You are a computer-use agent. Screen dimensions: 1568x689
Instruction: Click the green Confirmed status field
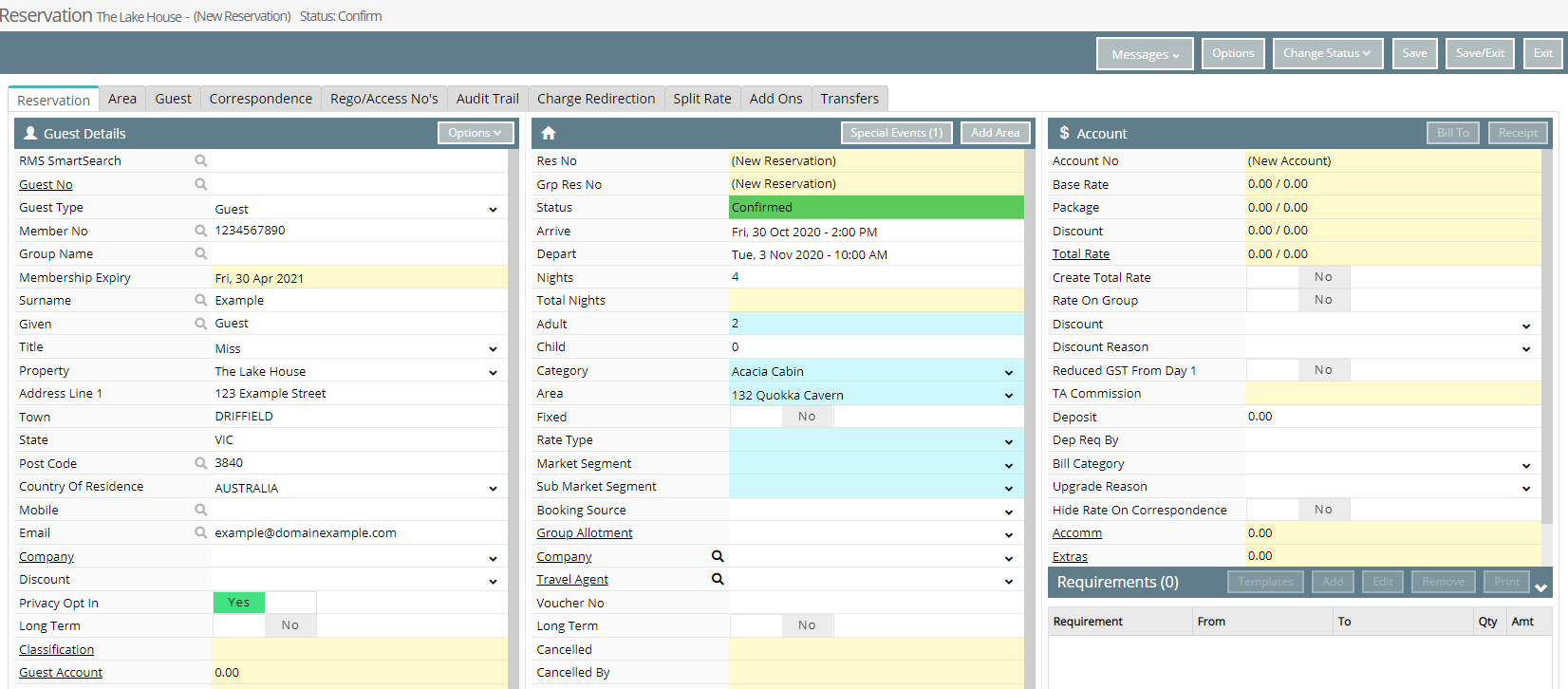(x=877, y=207)
